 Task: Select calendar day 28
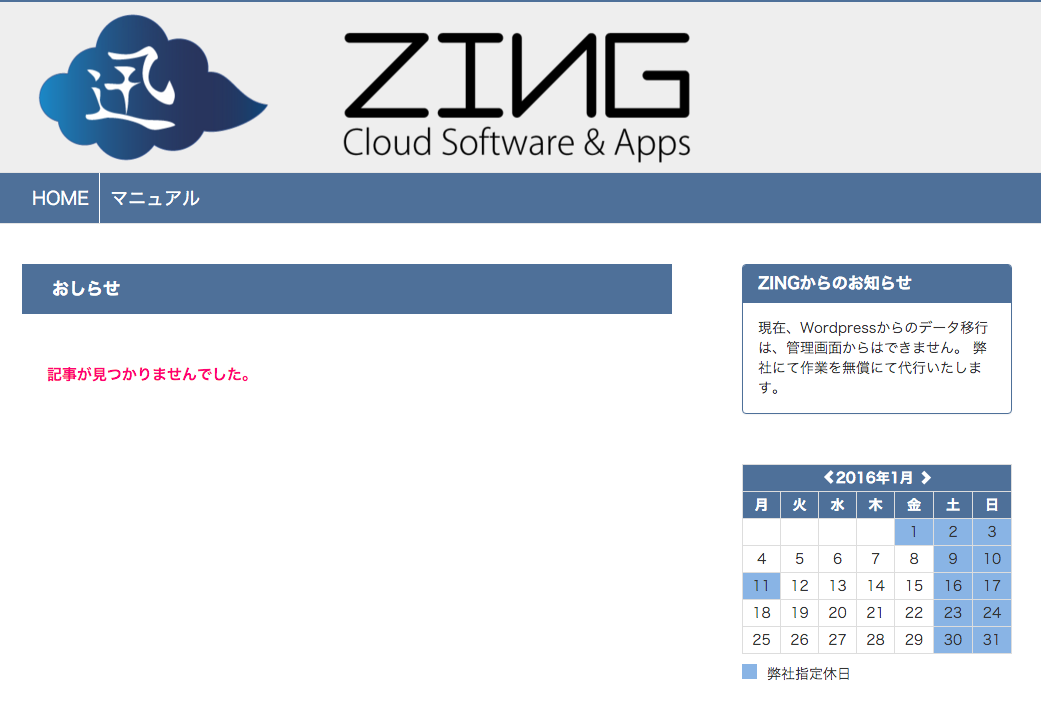(x=876, y=640)
